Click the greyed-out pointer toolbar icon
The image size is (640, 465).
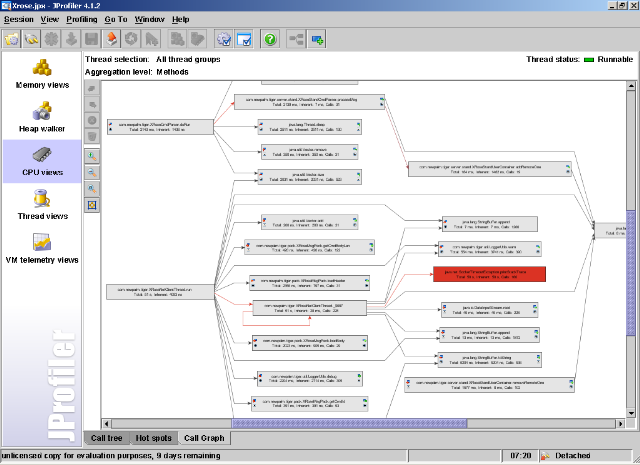pos(151,39)
